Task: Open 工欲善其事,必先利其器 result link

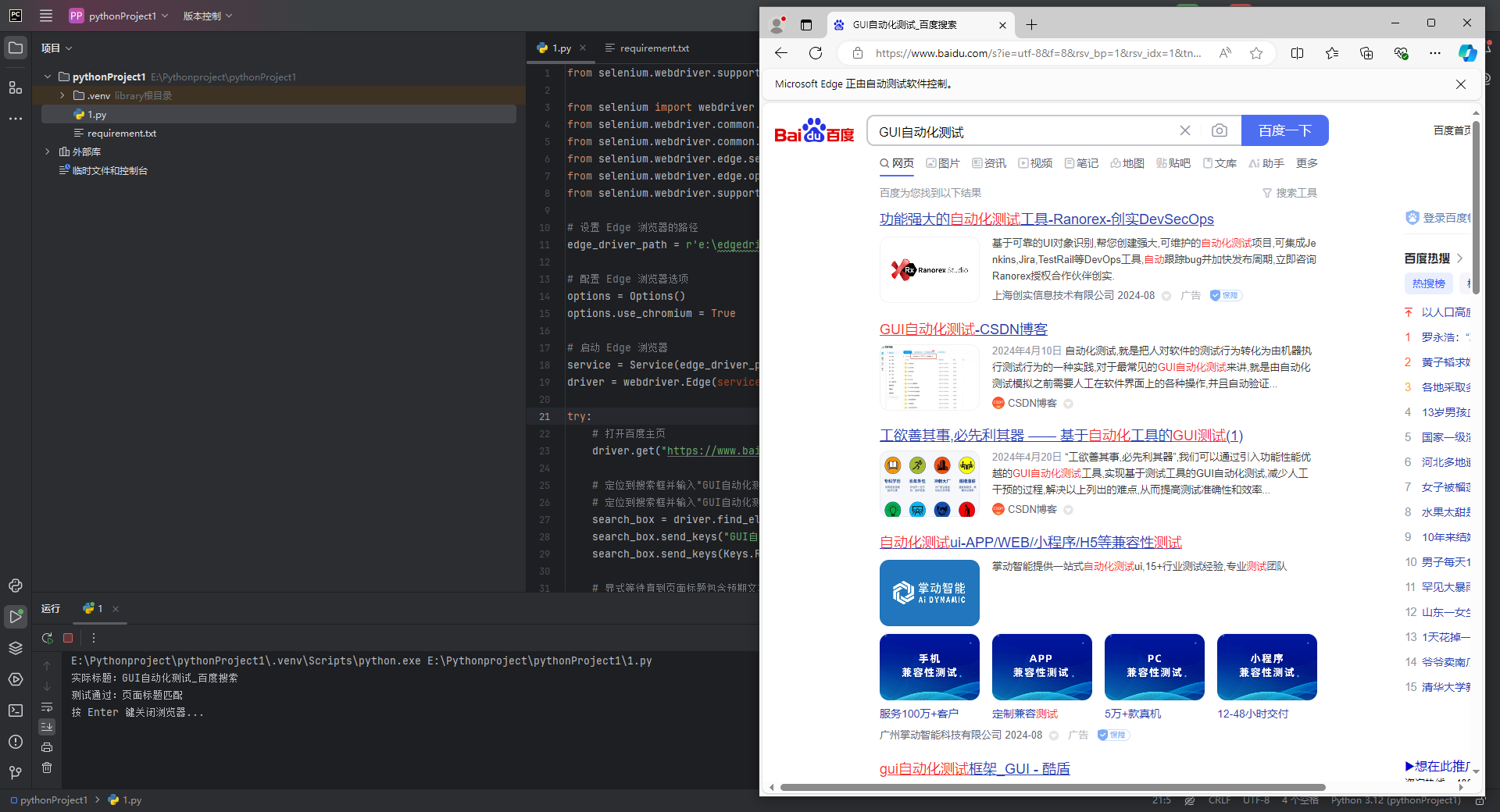Action: [x=1061, y=436]
